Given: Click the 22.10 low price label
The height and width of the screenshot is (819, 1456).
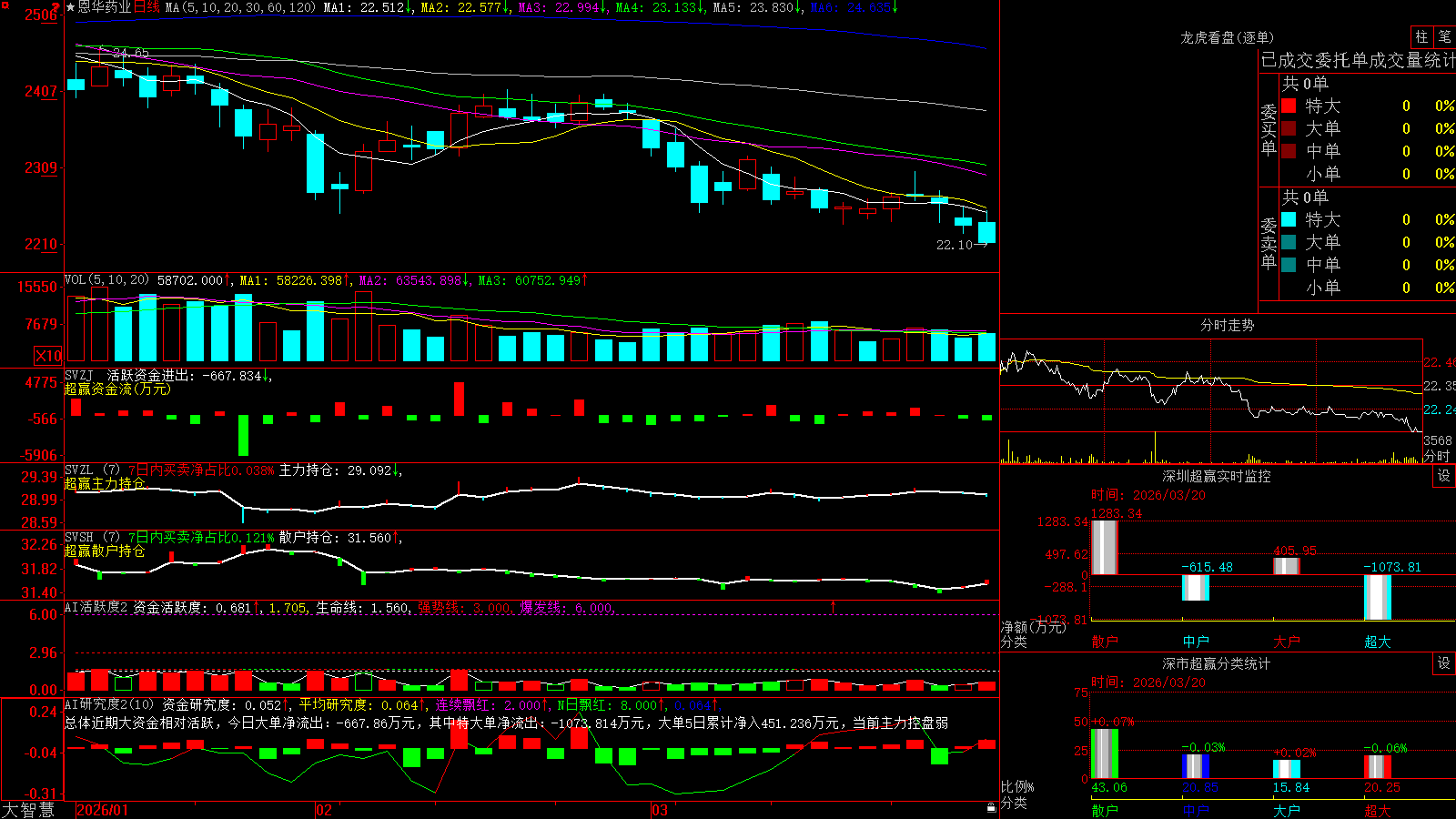Looking at the screenshot, I should point(955,245).
